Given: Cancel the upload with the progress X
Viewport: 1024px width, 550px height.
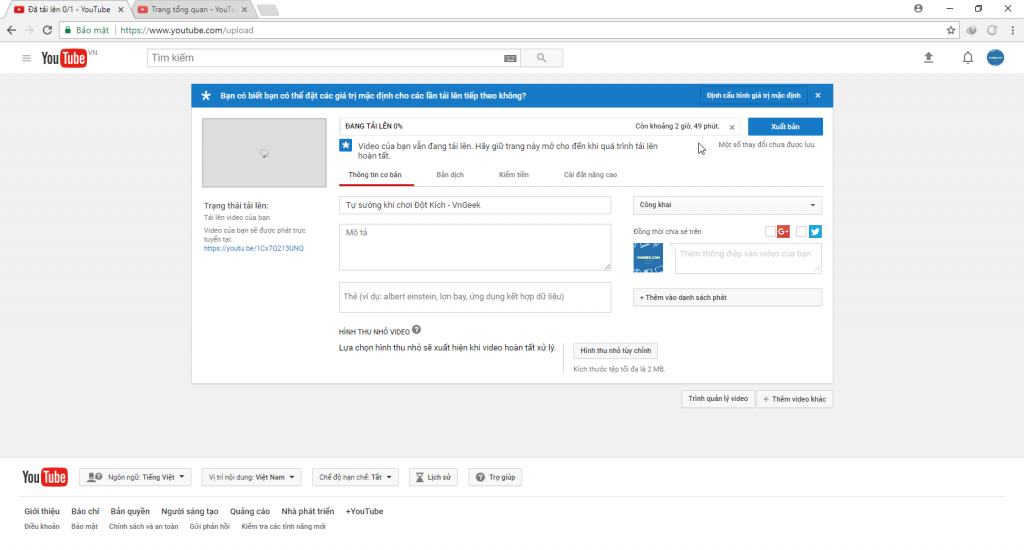Looking at the screenshot, I should pyautogui.click(x=731, y=127).
